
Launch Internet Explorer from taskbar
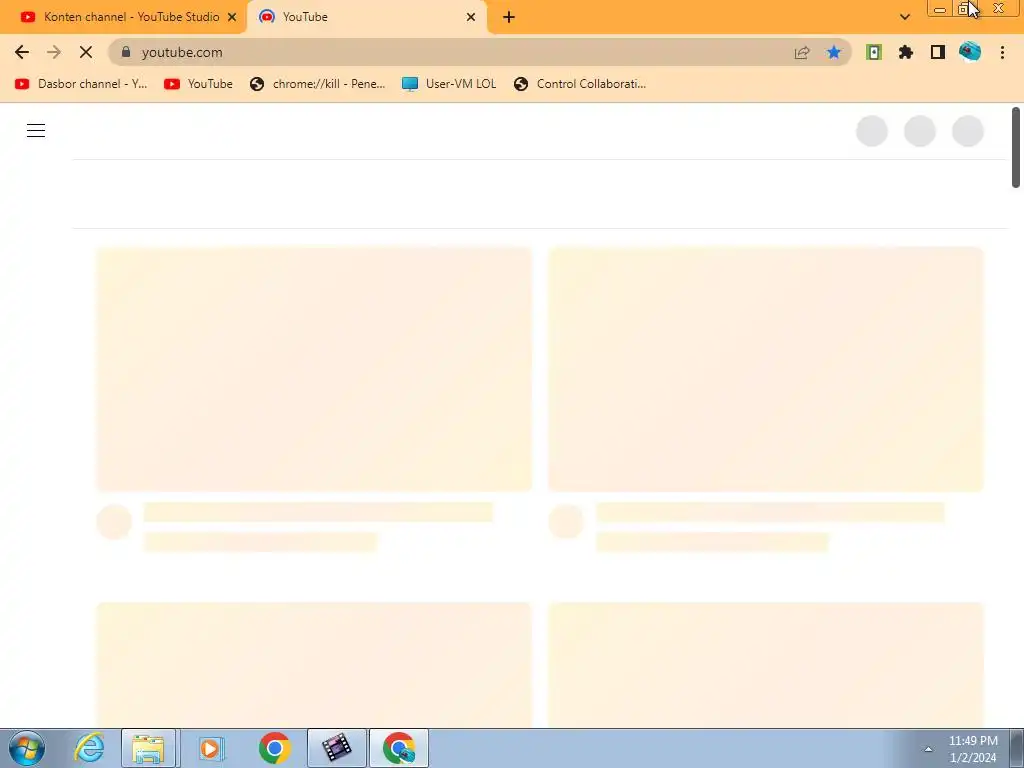coord(89,748)
